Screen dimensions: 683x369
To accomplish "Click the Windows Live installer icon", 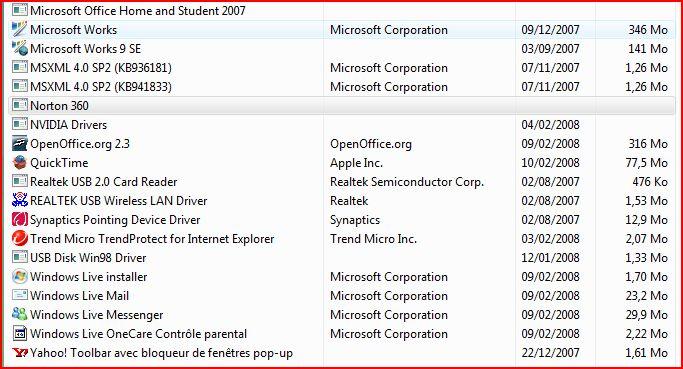I will coord(20,277).
